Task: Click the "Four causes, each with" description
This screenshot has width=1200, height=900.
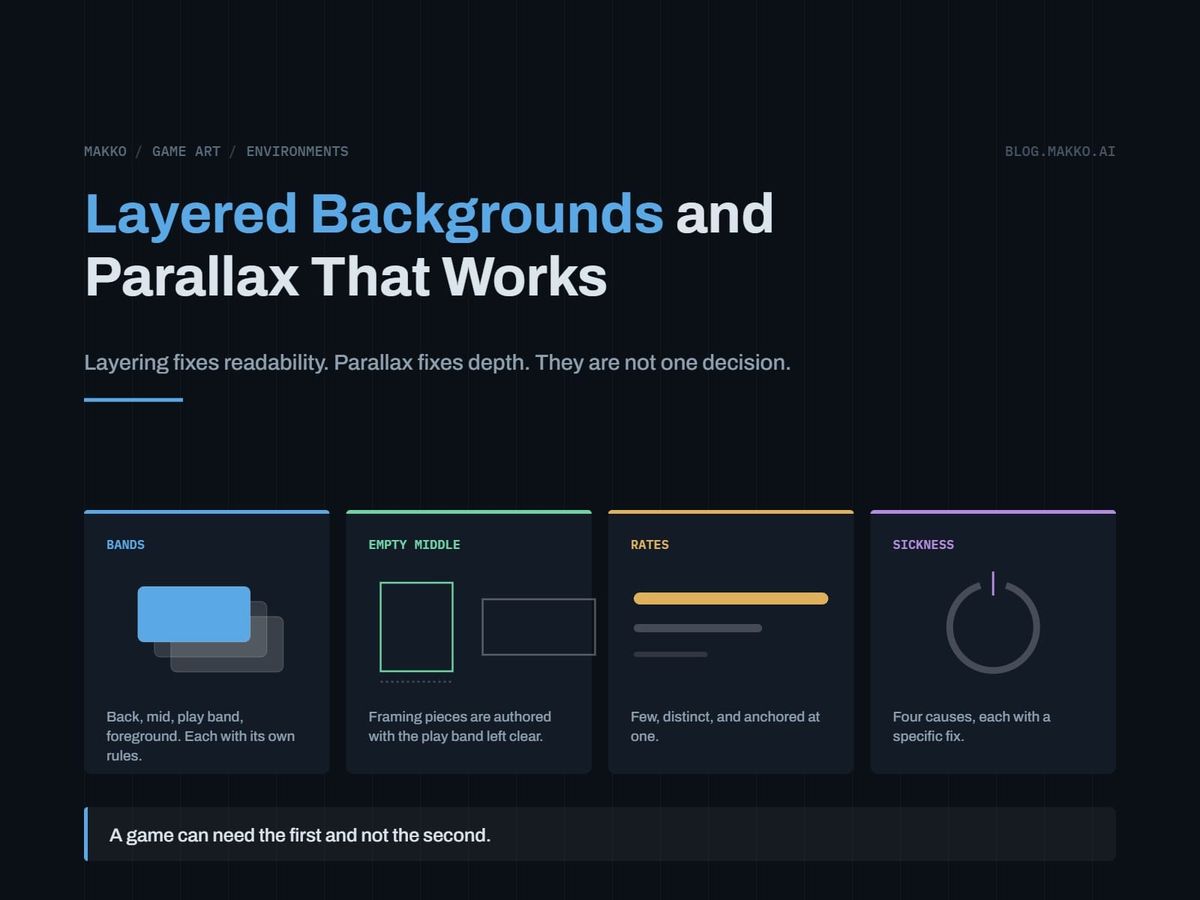Action: 972,726
